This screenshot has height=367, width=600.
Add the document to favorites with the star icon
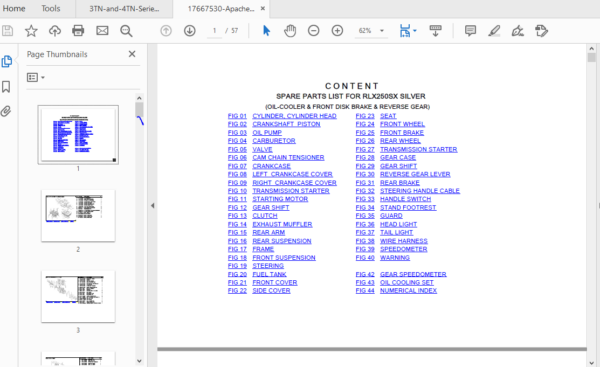click(31, 31)
